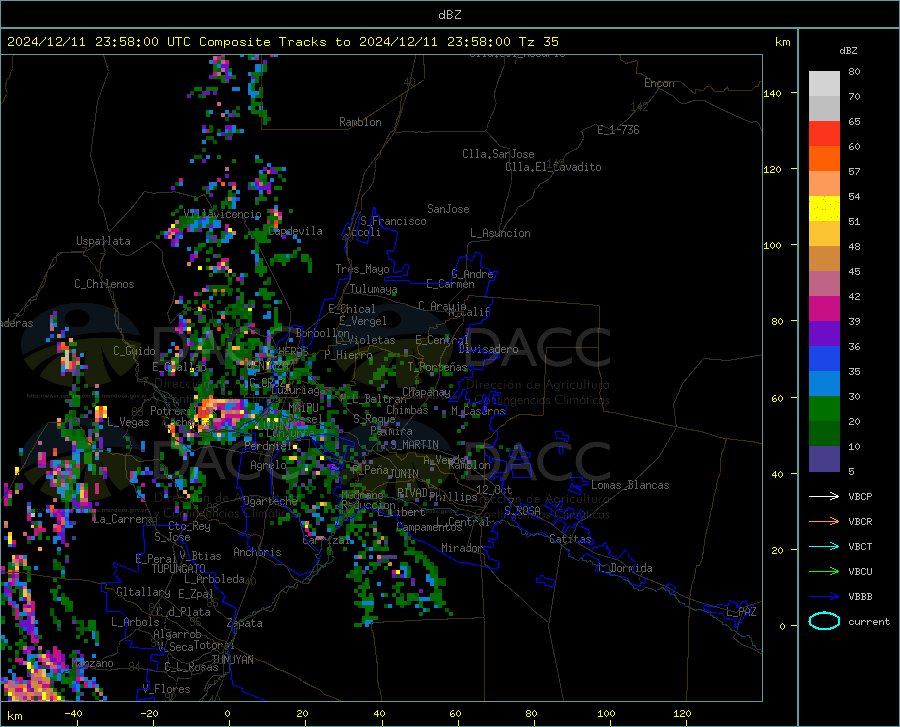Click the blue VBBB arrow legend icon
Image resolution: width=900 pixels, height=727 pixels.
[824, 597]
